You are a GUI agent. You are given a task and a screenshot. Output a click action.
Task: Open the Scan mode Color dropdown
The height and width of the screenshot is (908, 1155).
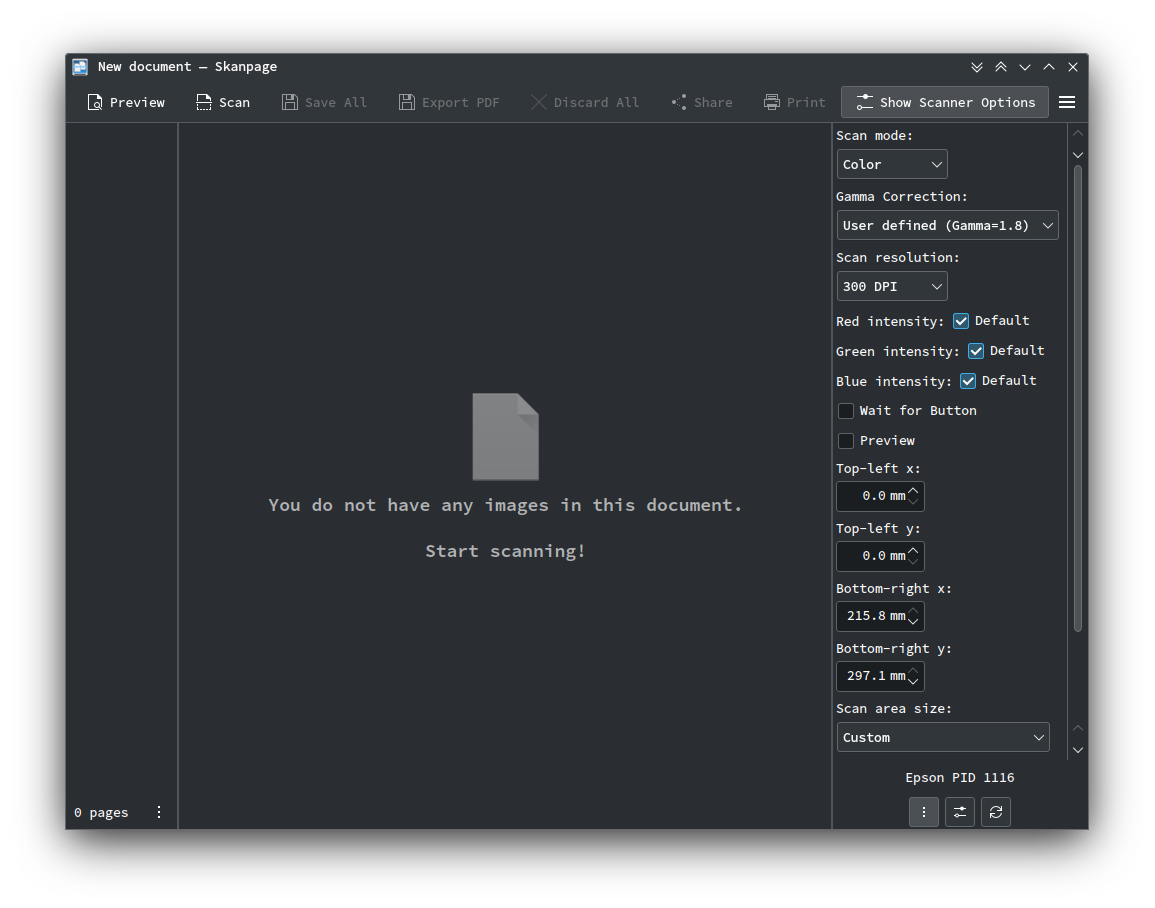click(891, 164)
